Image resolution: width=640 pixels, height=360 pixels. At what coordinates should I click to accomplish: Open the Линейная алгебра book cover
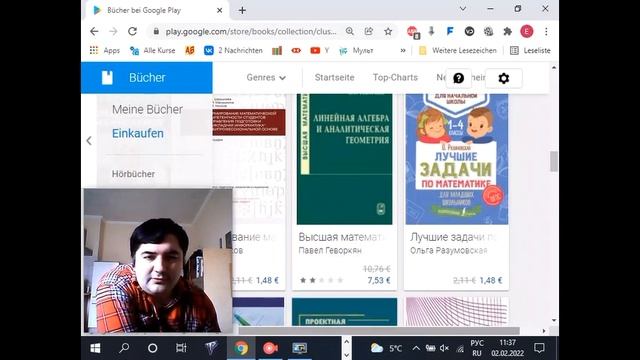click(344, 159)
